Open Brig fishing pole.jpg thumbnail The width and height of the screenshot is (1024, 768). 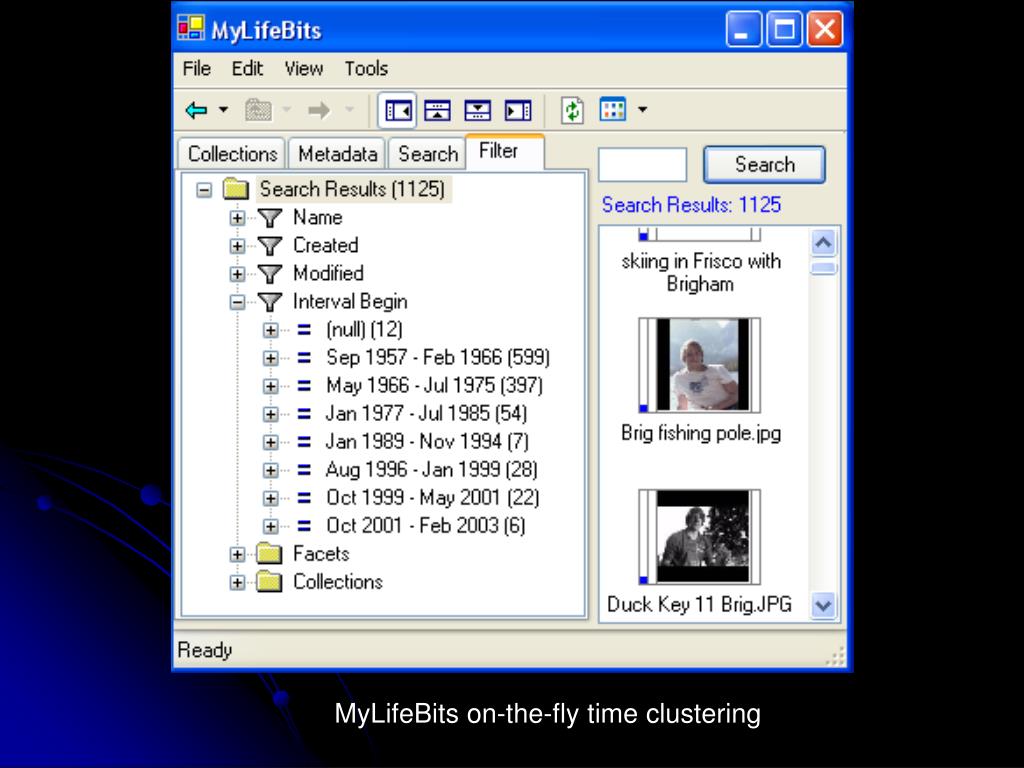click(699, 365)
